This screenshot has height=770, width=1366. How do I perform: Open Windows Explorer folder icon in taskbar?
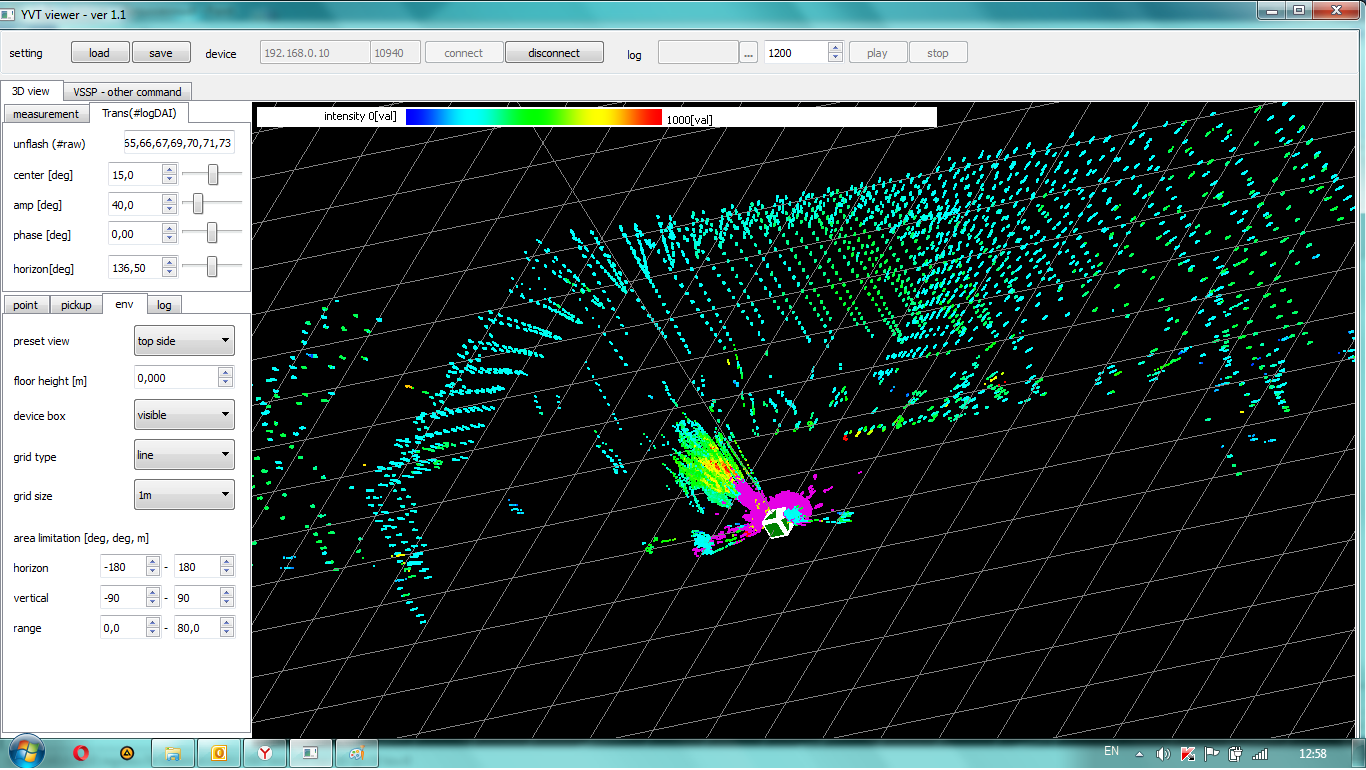pos(172,752)
